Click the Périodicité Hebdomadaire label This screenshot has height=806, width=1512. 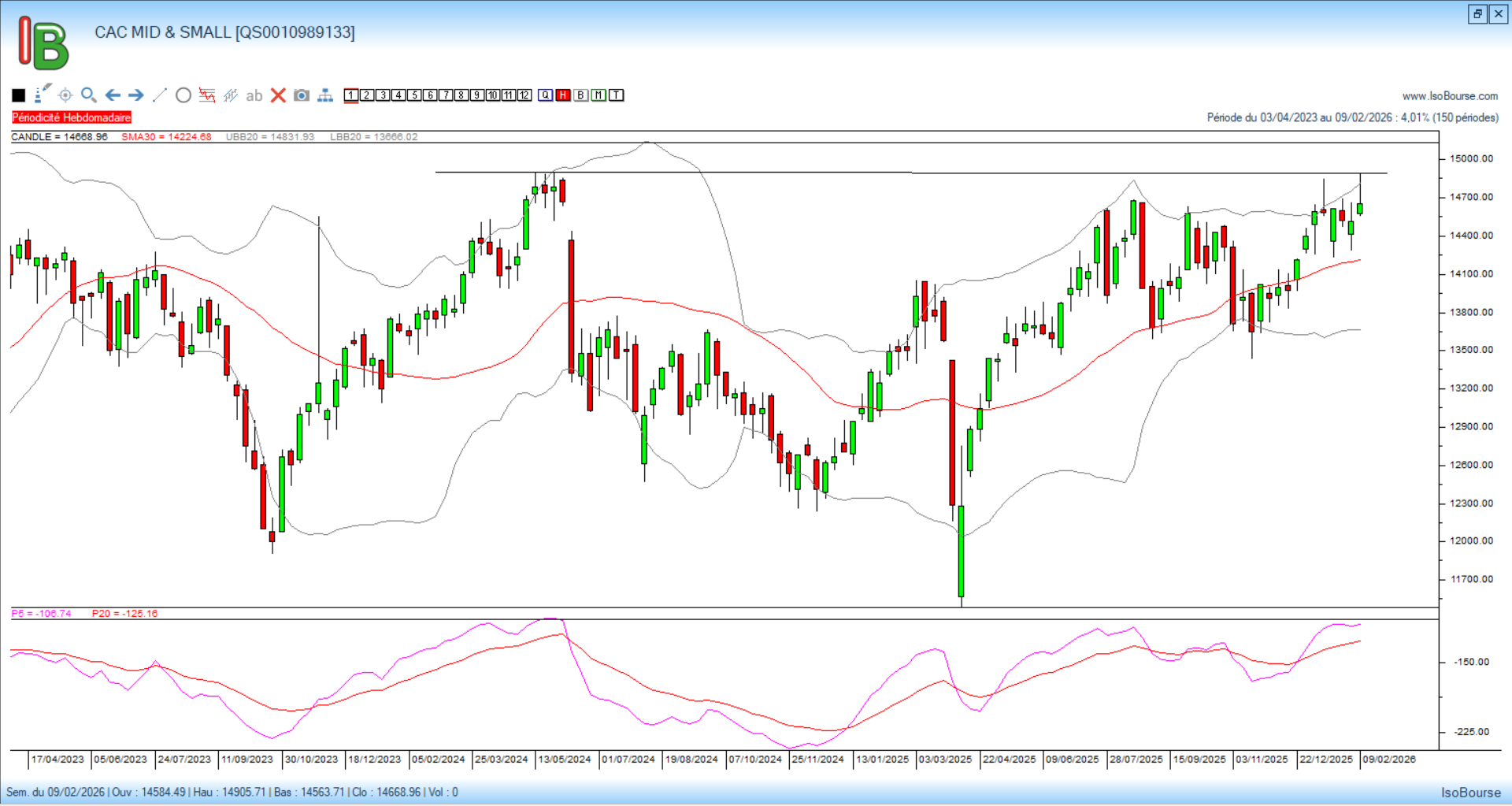click(x=72, y=117)
